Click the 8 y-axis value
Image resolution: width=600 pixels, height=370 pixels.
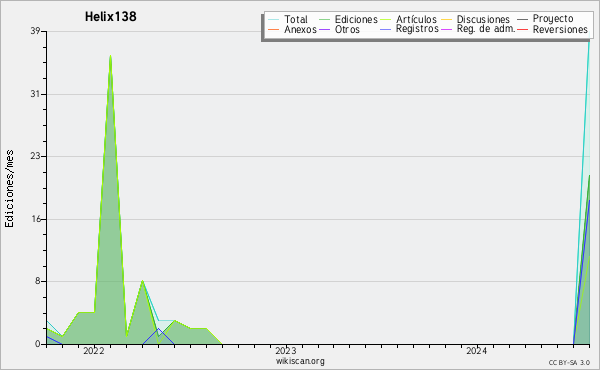click(x=38, y=281)
